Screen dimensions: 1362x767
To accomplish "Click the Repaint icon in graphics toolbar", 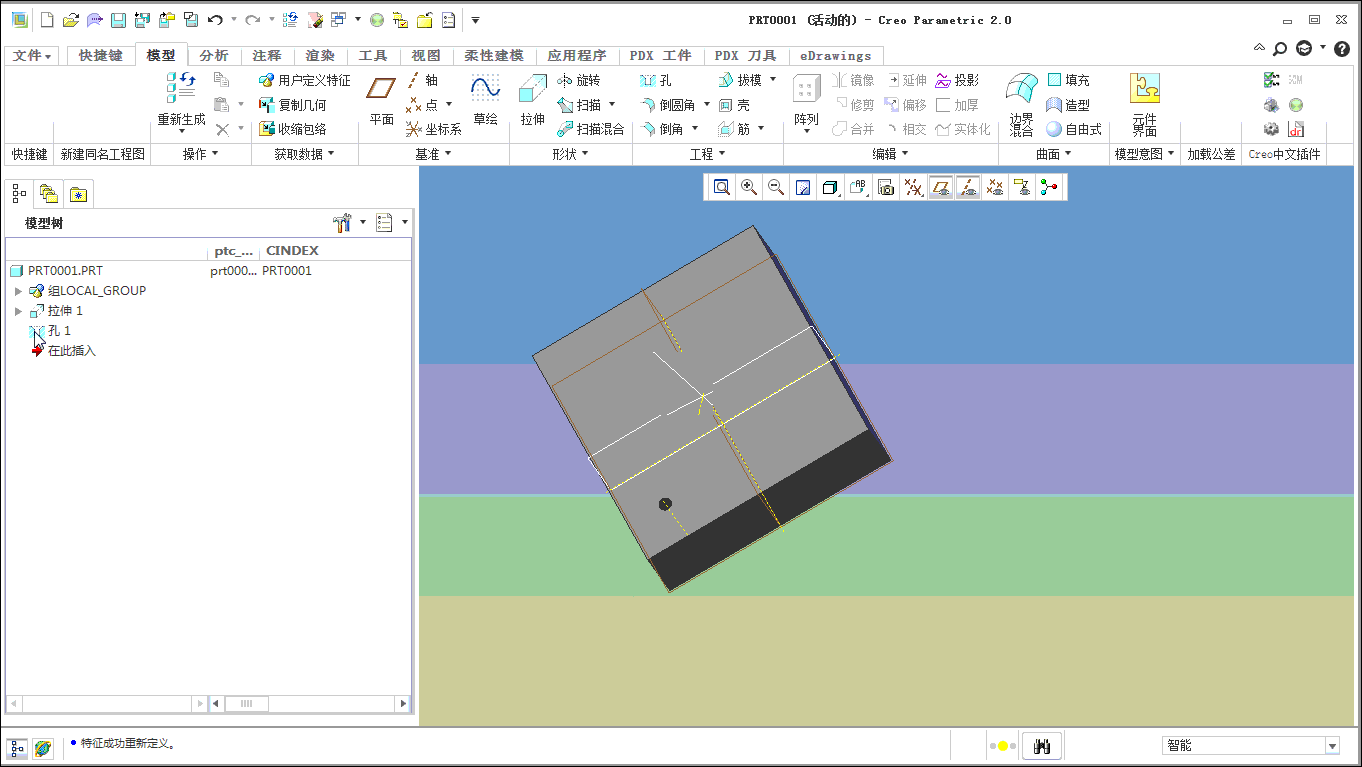I will (x=802, y=187).
